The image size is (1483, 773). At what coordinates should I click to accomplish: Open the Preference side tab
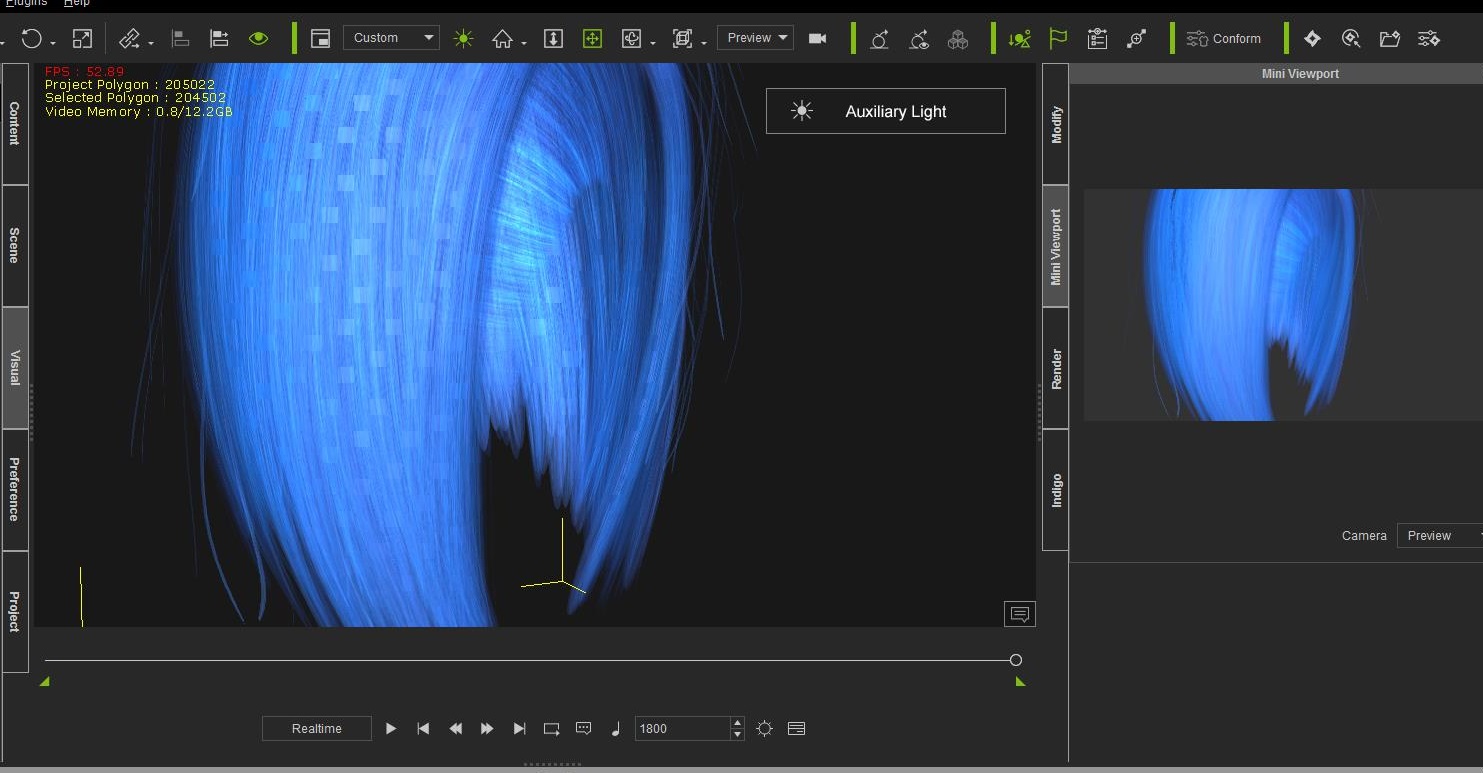pos(15,490)
